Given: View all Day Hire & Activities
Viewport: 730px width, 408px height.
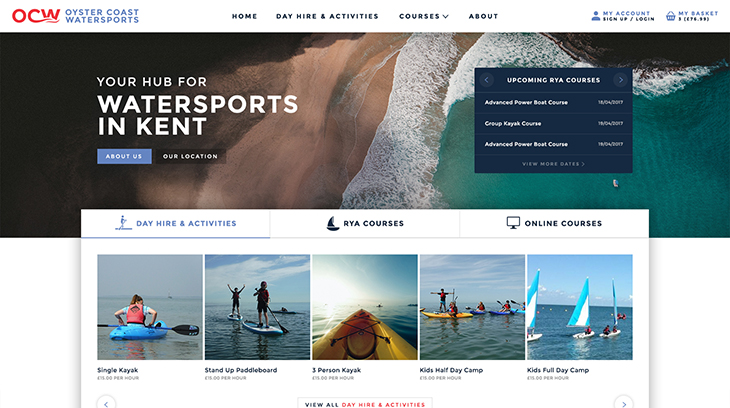Looking at the screenshot, I should click(365, 403).
